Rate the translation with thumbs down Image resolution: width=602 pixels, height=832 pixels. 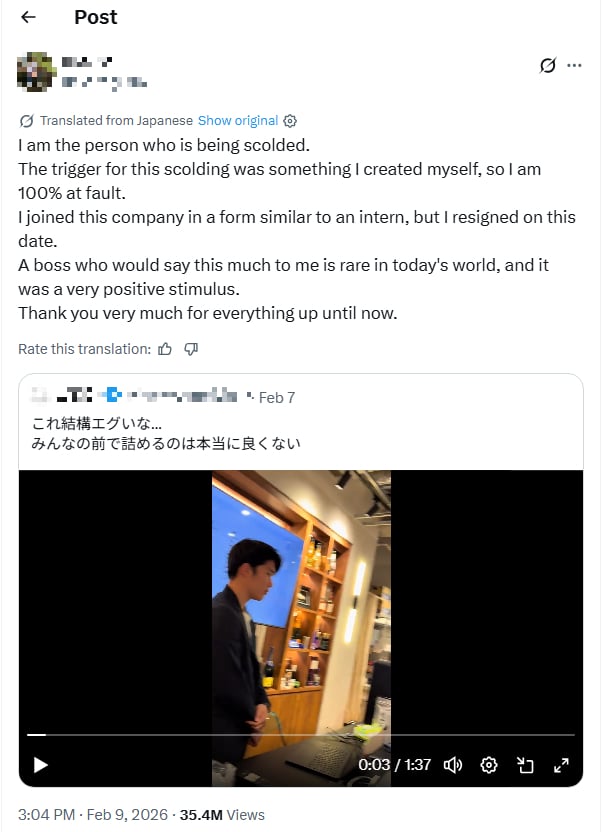coord(191,350)
